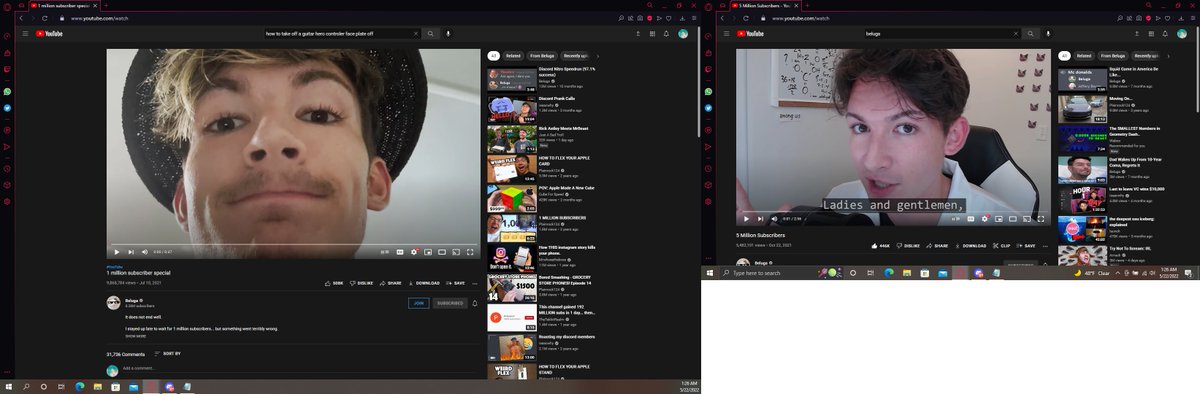Image resolution: width=1200 pixels, height=394 pixels.
Task: Open YouTube notifications bell in left window
Action: 665,33
